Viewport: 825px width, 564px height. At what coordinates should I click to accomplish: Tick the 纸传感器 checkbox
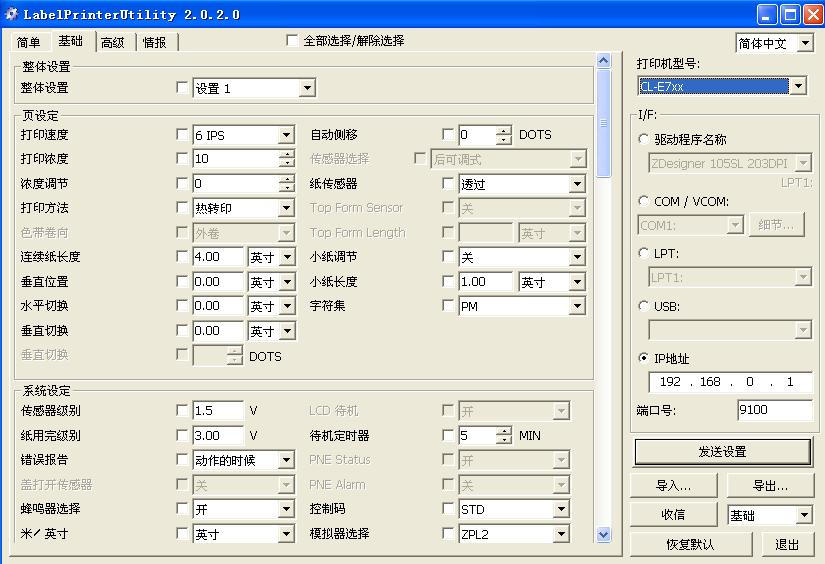pyautogui.click(x=448, y=183)
